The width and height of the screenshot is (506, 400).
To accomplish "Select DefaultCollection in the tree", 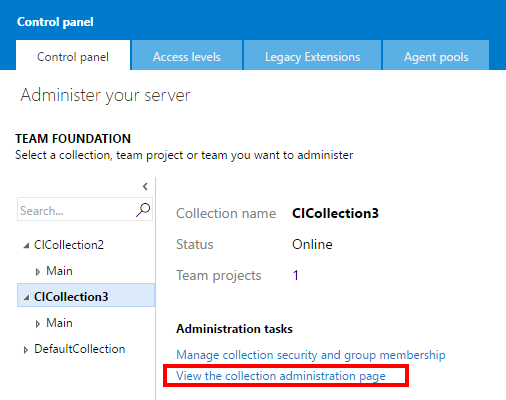I will [80, 349].
